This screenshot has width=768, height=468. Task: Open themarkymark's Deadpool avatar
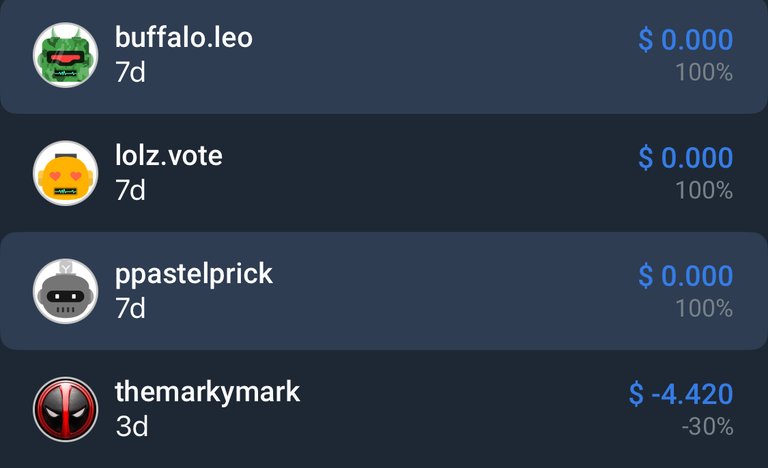tap(66, 409)
